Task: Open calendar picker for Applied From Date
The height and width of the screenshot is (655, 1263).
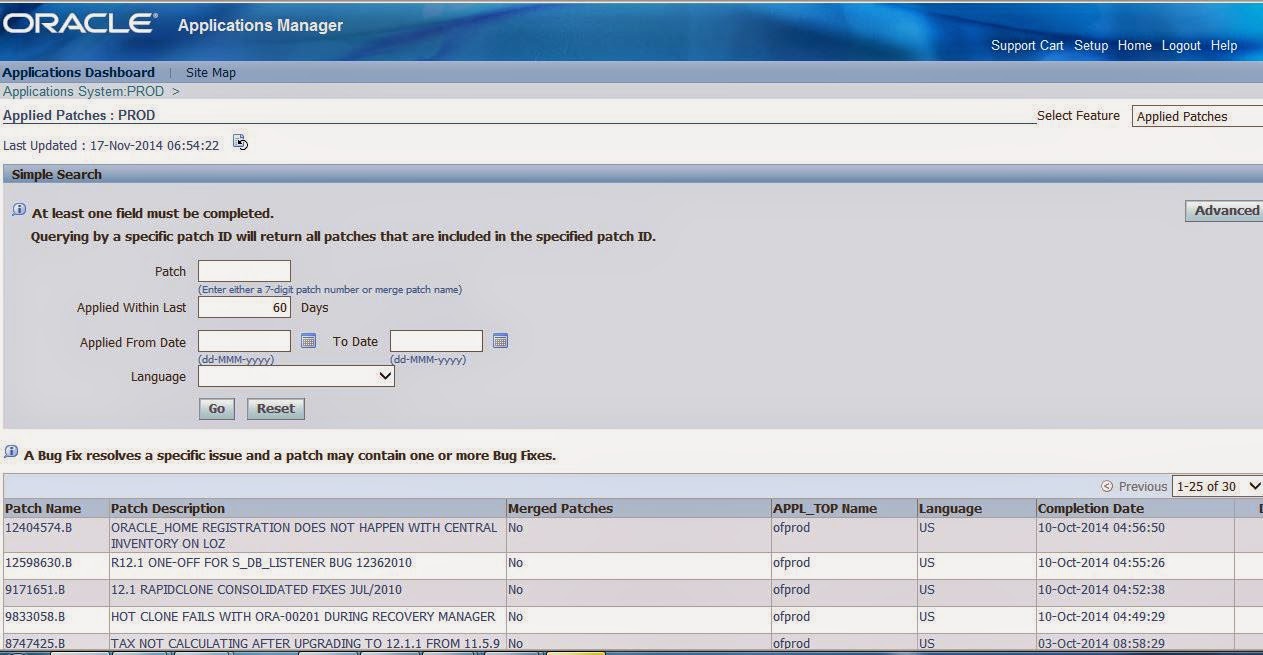Action: 308,340
